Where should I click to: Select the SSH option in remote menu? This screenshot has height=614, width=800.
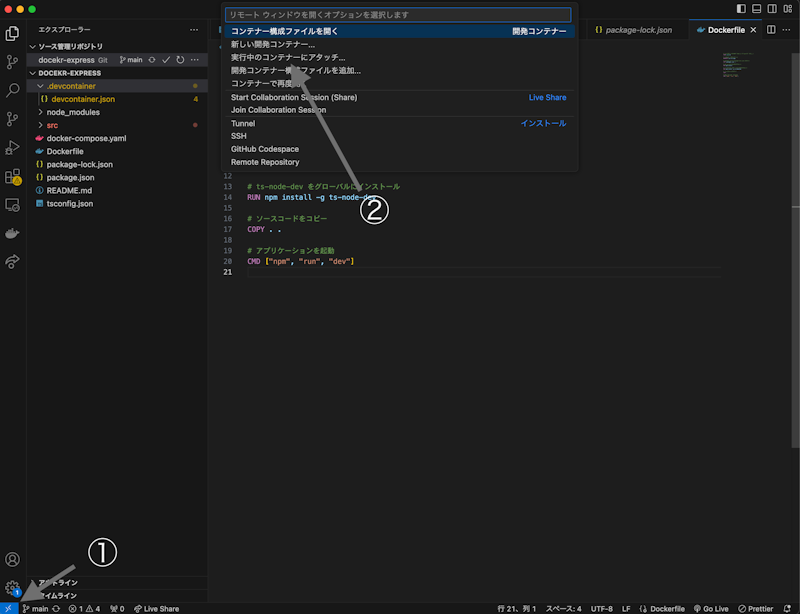[x=239, y=136]
